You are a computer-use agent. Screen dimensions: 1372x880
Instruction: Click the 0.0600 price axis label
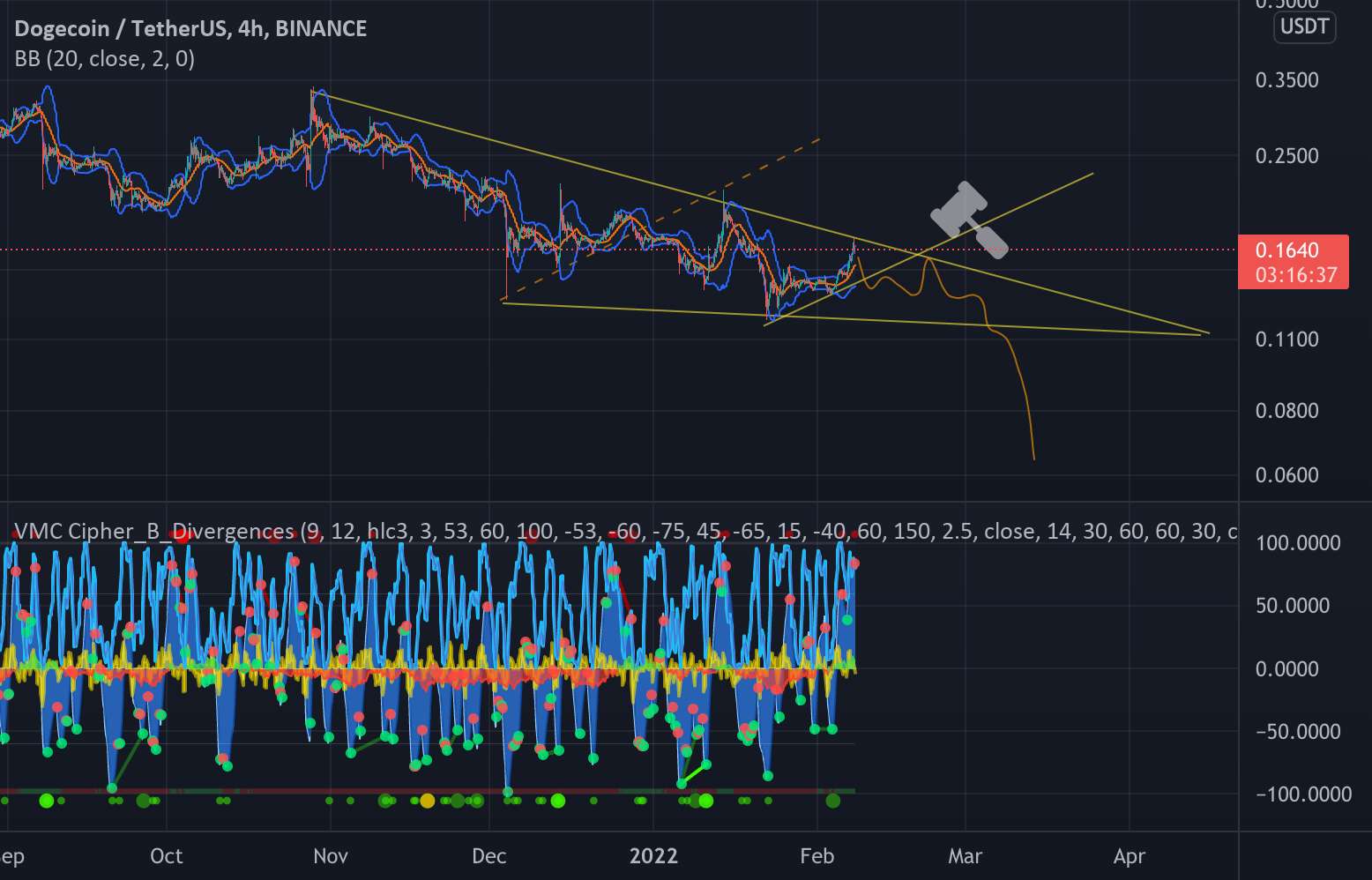pos(1286,475)
